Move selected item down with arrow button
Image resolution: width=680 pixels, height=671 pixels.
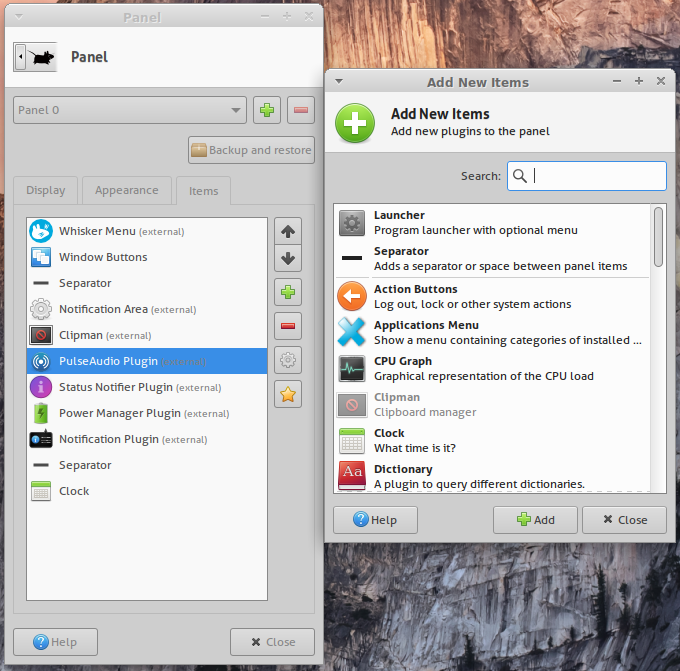point(288,259)
